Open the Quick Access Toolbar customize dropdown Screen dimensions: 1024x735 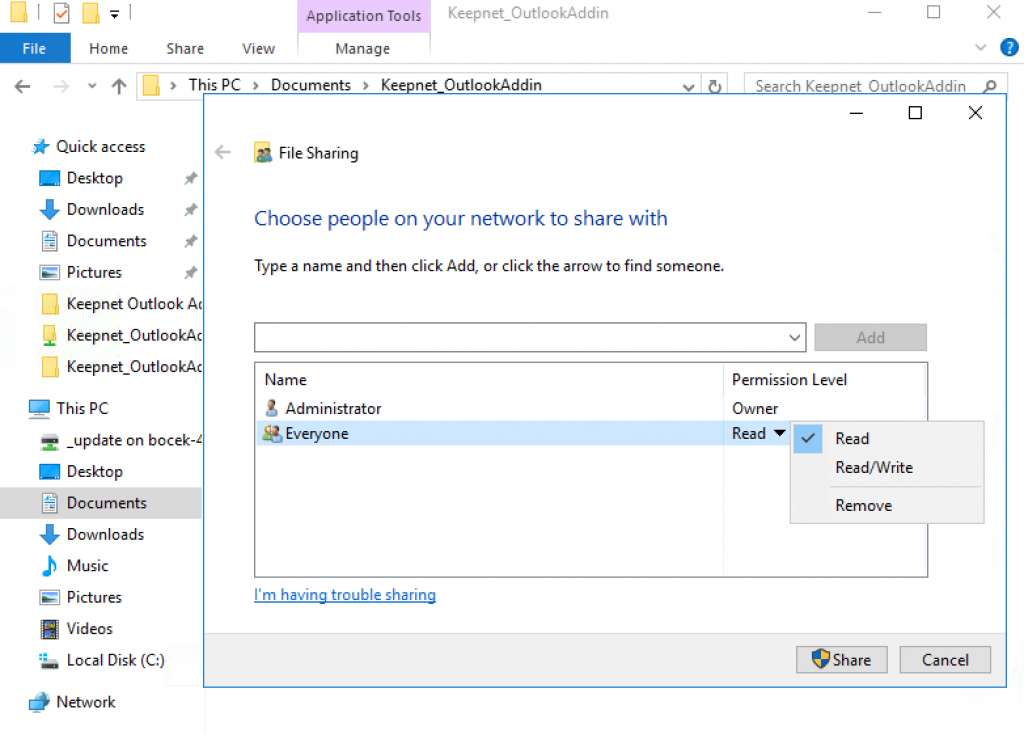[114, 14]
